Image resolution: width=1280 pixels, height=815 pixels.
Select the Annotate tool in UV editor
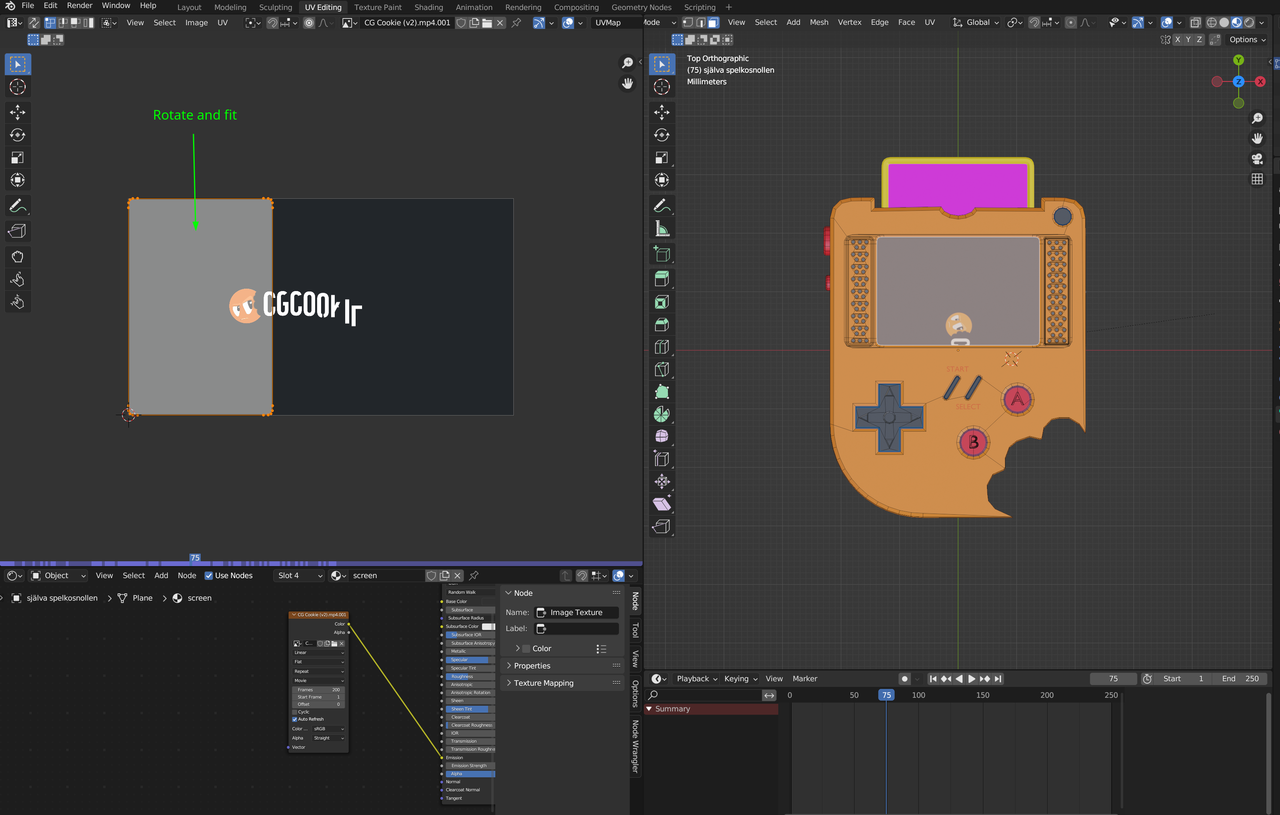click(x=17, y=206)
